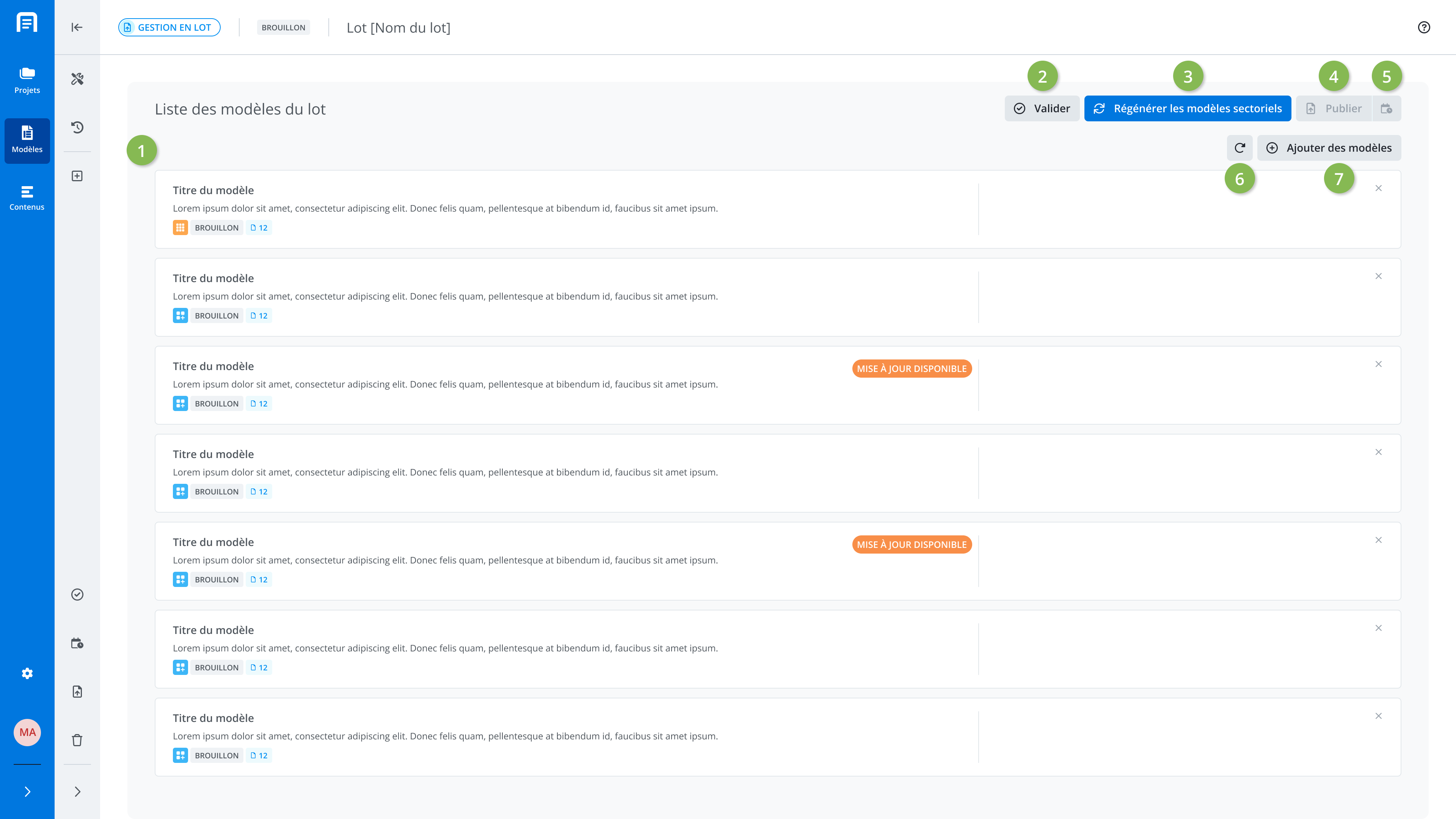Click the refresh list icon button
The height and width of the screenshot is (819, 1456).
1239,147
